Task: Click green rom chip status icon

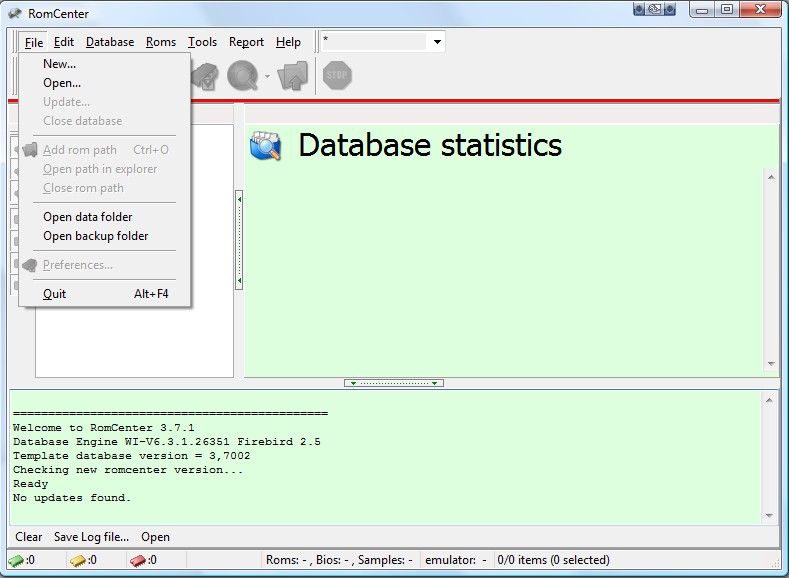Action: point(16,560)
